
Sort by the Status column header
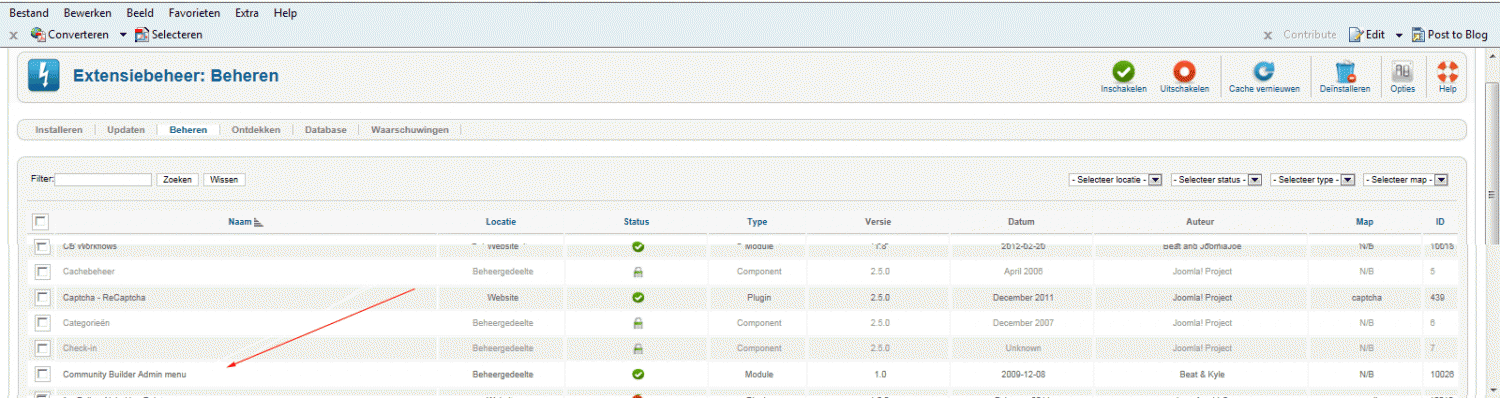(x=636, y=222)
